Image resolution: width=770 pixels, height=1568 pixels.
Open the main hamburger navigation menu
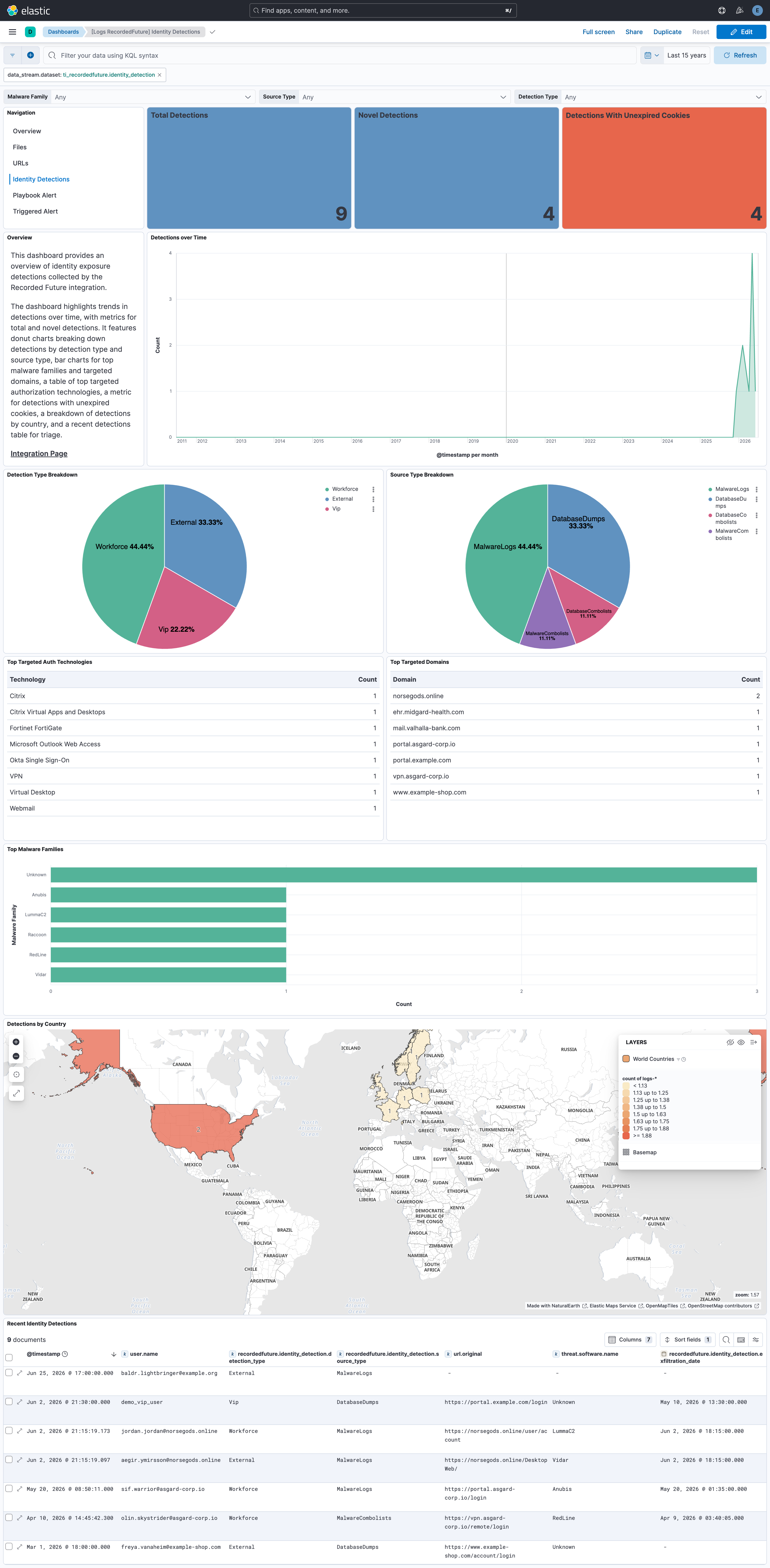point(12,32)
